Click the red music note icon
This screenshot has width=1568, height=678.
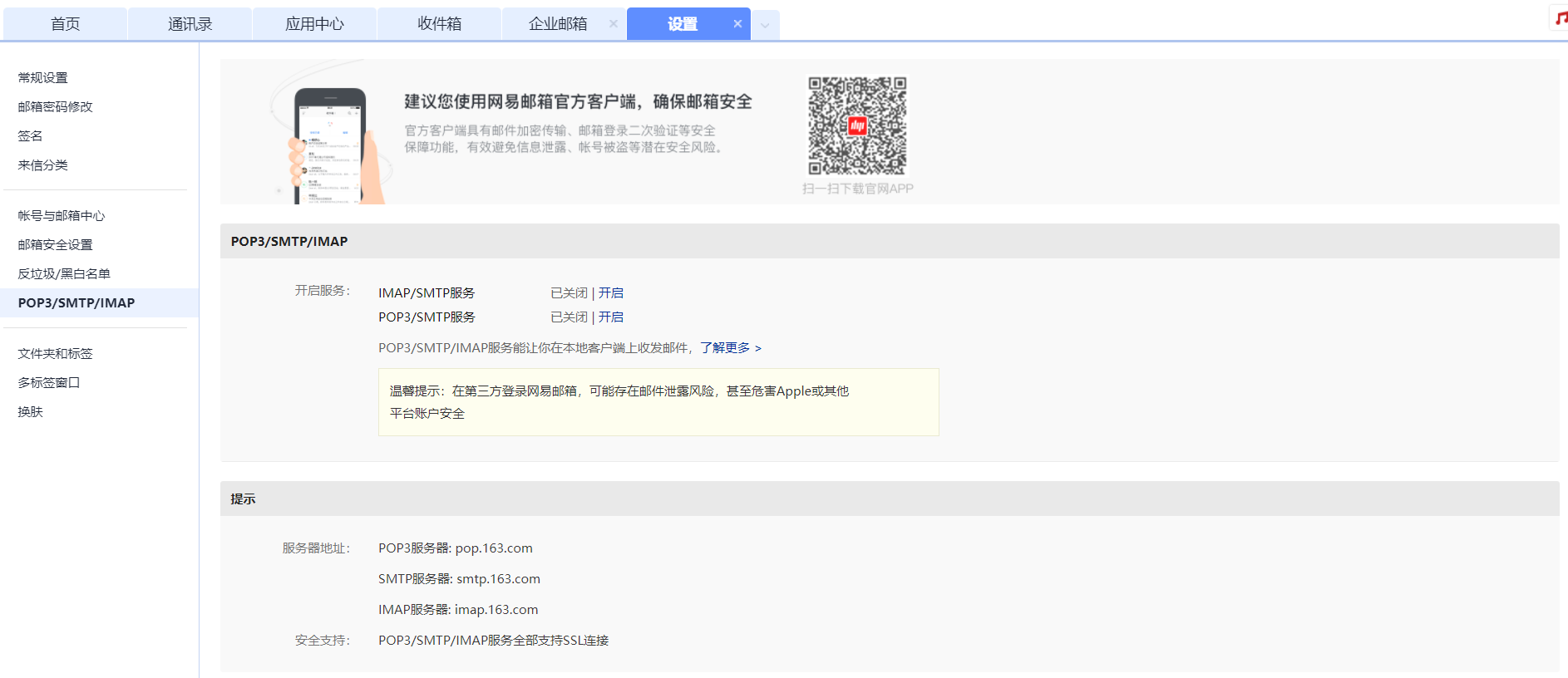coord(1561,17)
